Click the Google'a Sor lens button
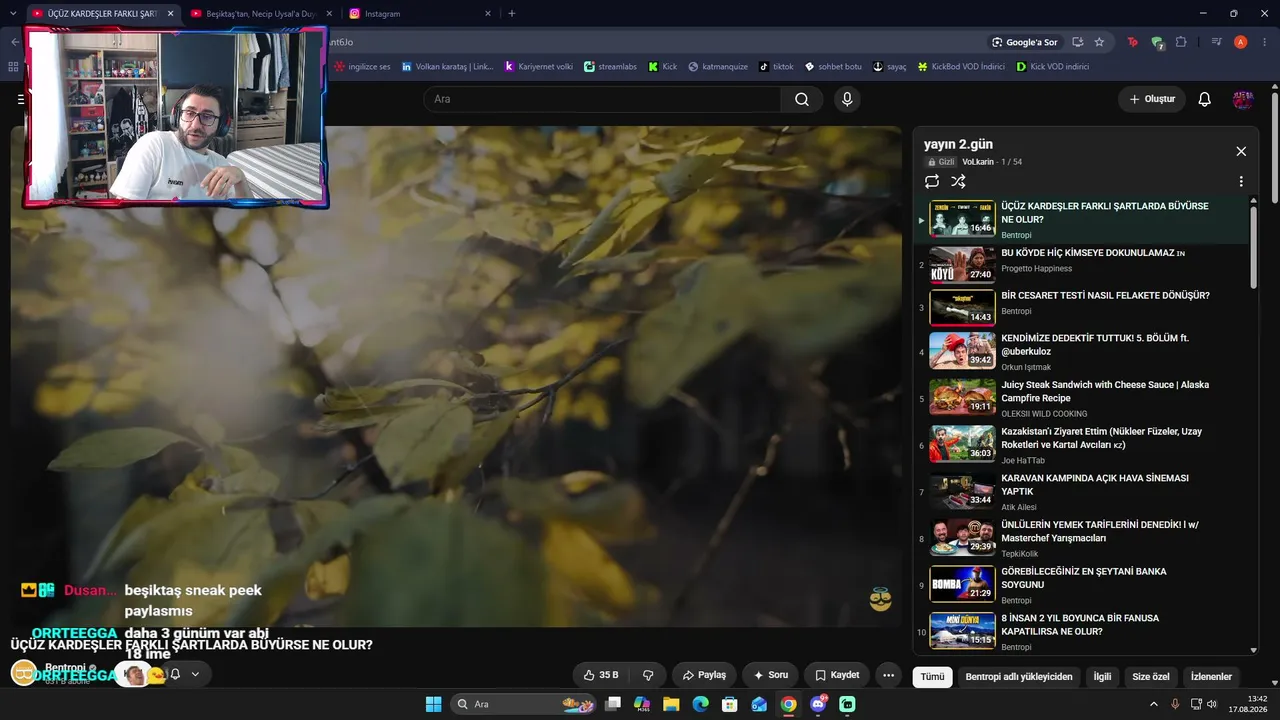This screenshot has height=720, width=1280. coord(1024,42)
